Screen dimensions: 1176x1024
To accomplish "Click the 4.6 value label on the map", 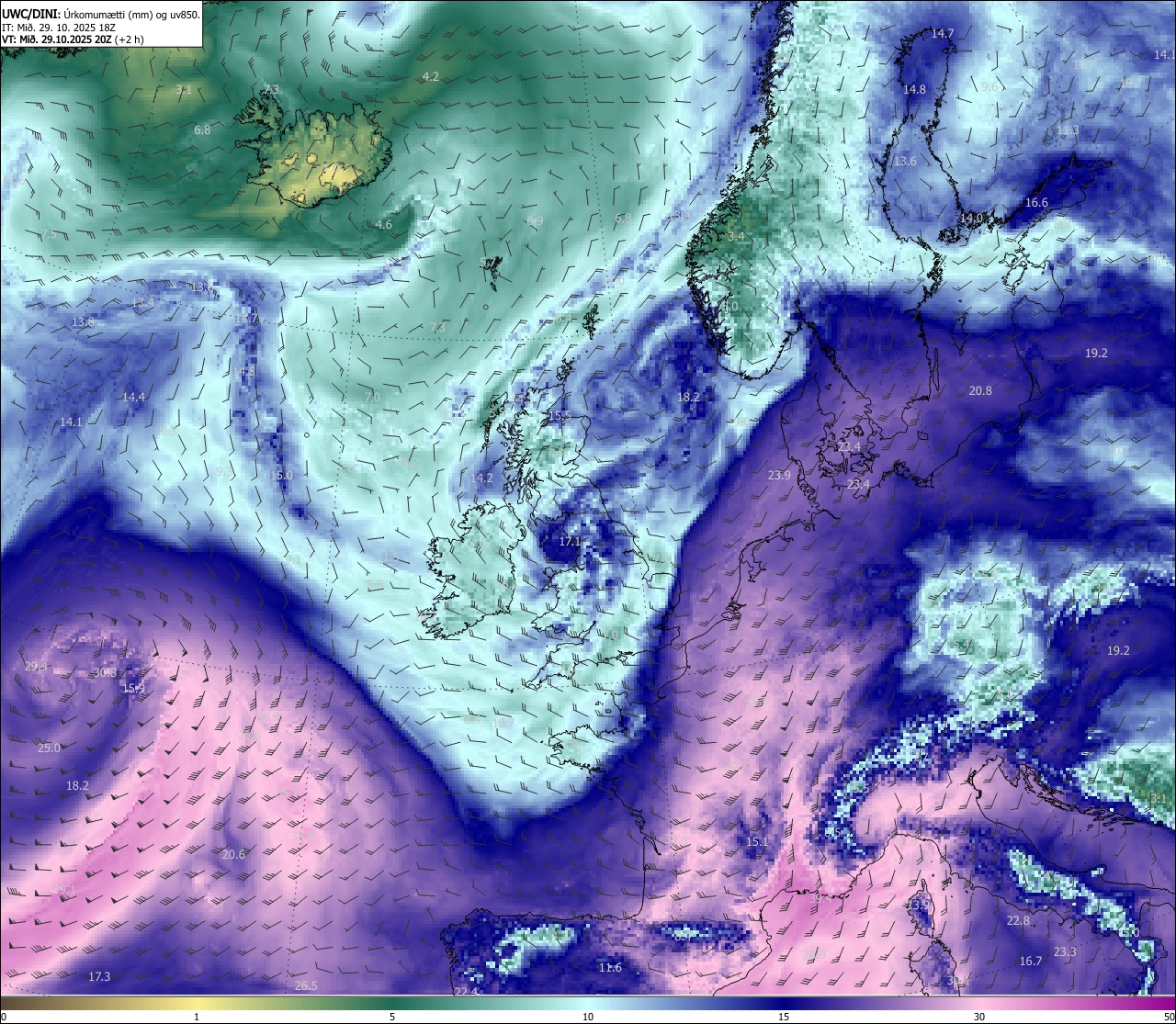I will point(384,225).
